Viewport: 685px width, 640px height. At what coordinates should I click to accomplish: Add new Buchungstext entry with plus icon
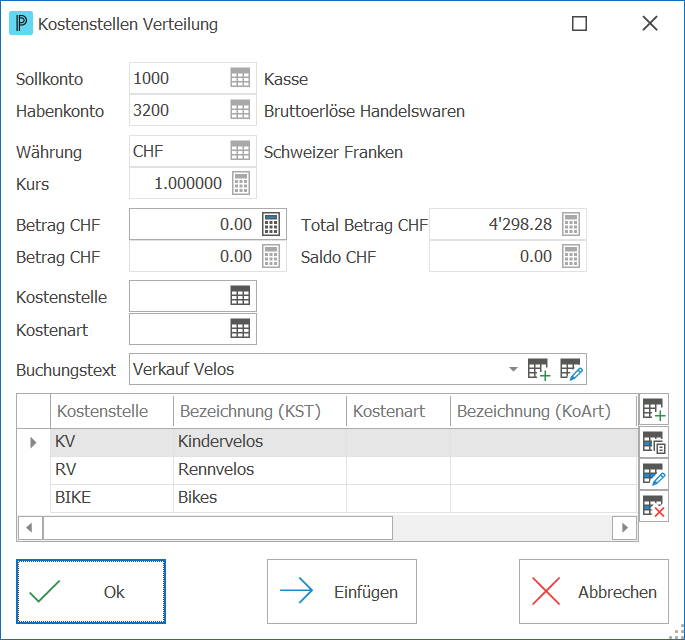click(539, 370)
